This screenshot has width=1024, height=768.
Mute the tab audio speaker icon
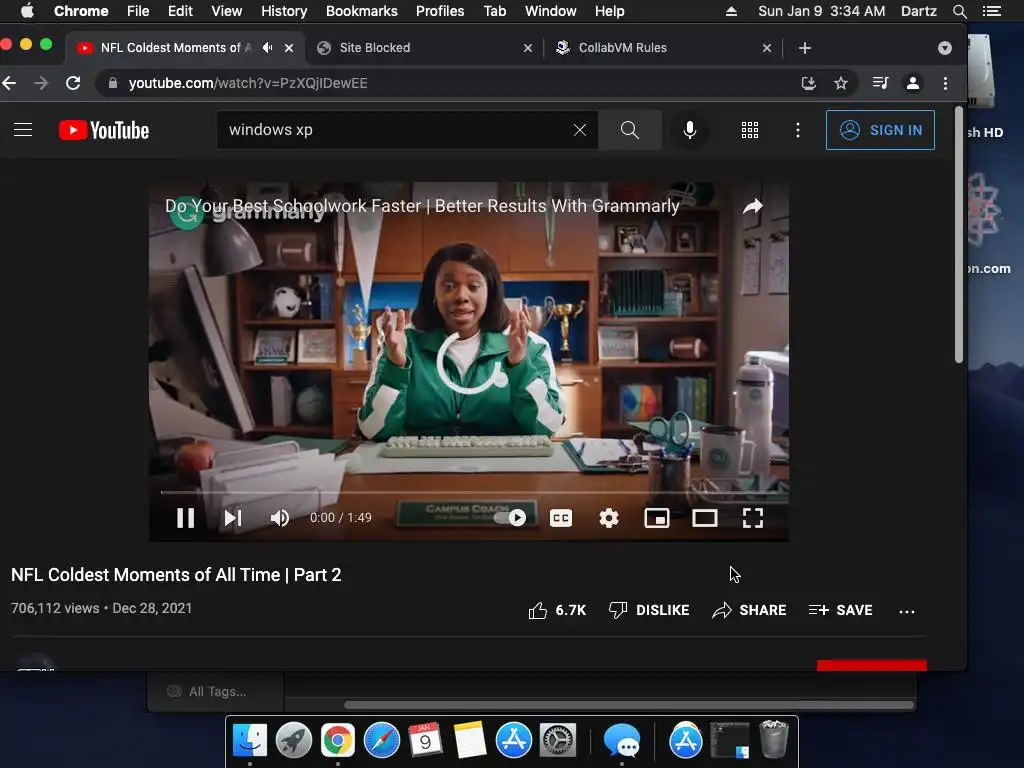pos(268,48)
